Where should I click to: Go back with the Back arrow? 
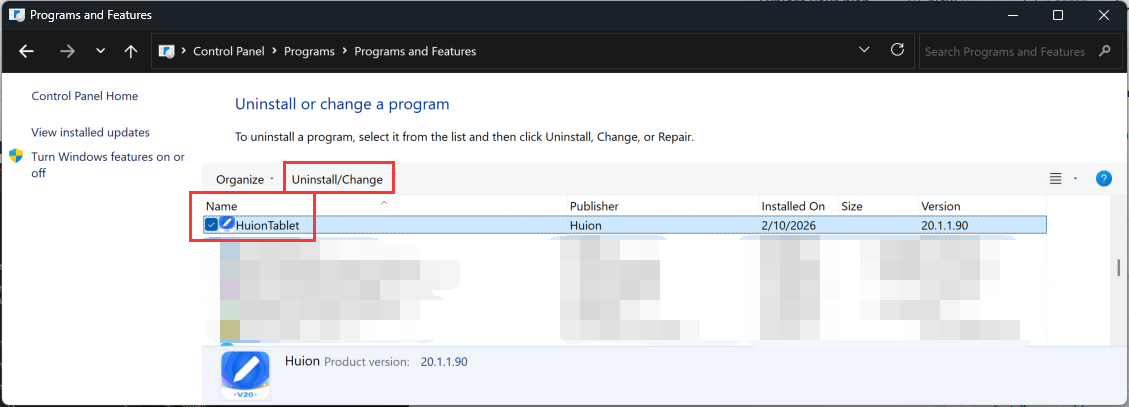(27, 51)
